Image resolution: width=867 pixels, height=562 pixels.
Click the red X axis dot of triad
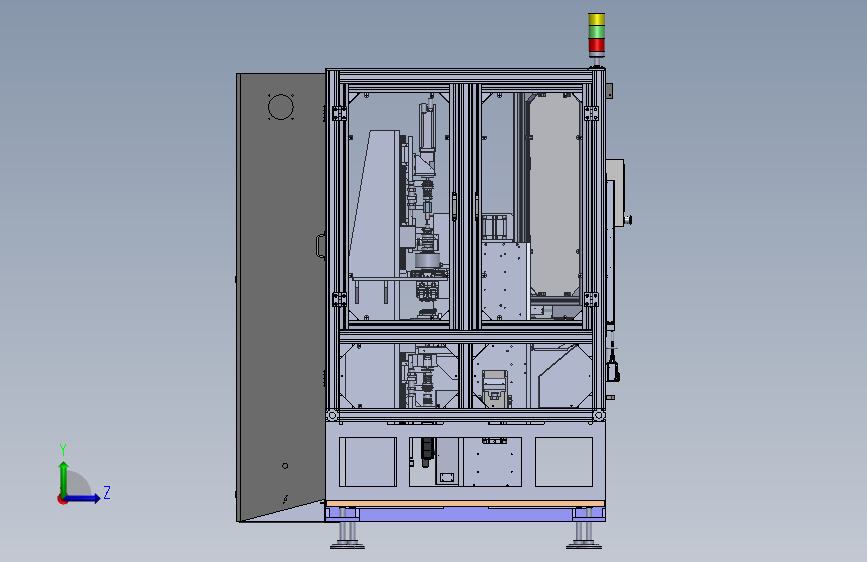pos(62,499)
